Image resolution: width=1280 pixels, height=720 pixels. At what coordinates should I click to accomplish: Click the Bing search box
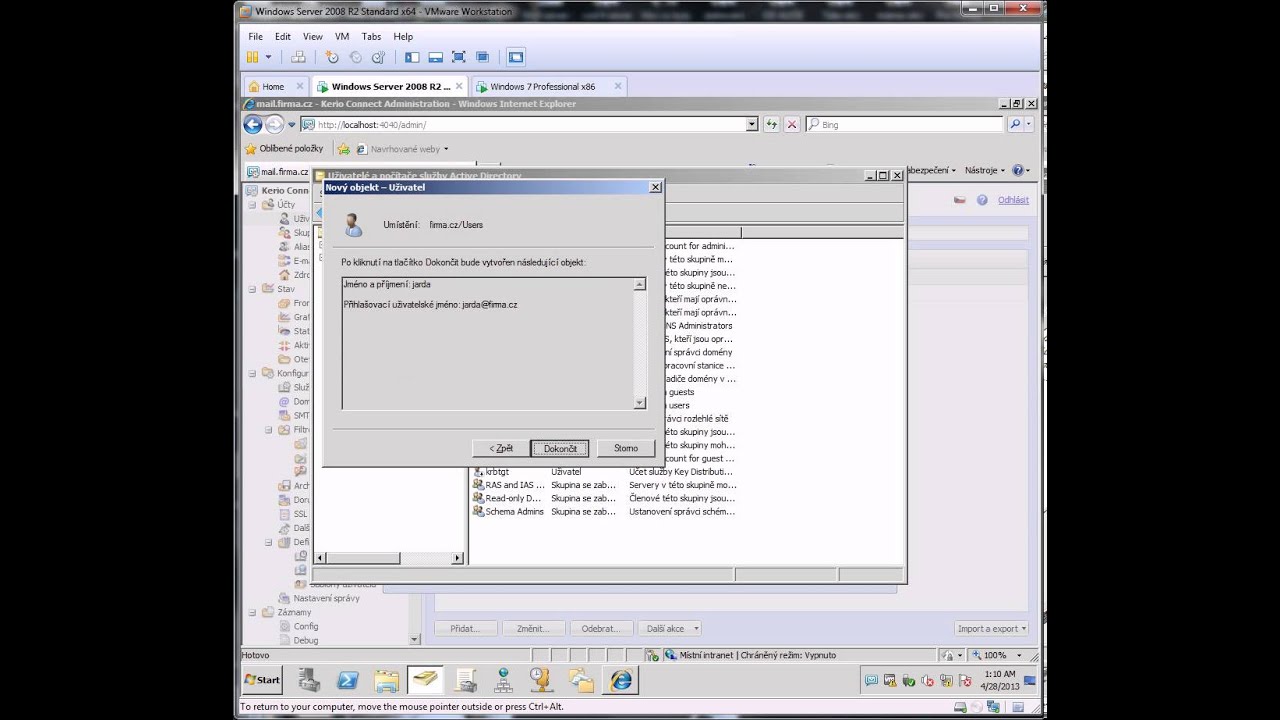tap(904, 125)
